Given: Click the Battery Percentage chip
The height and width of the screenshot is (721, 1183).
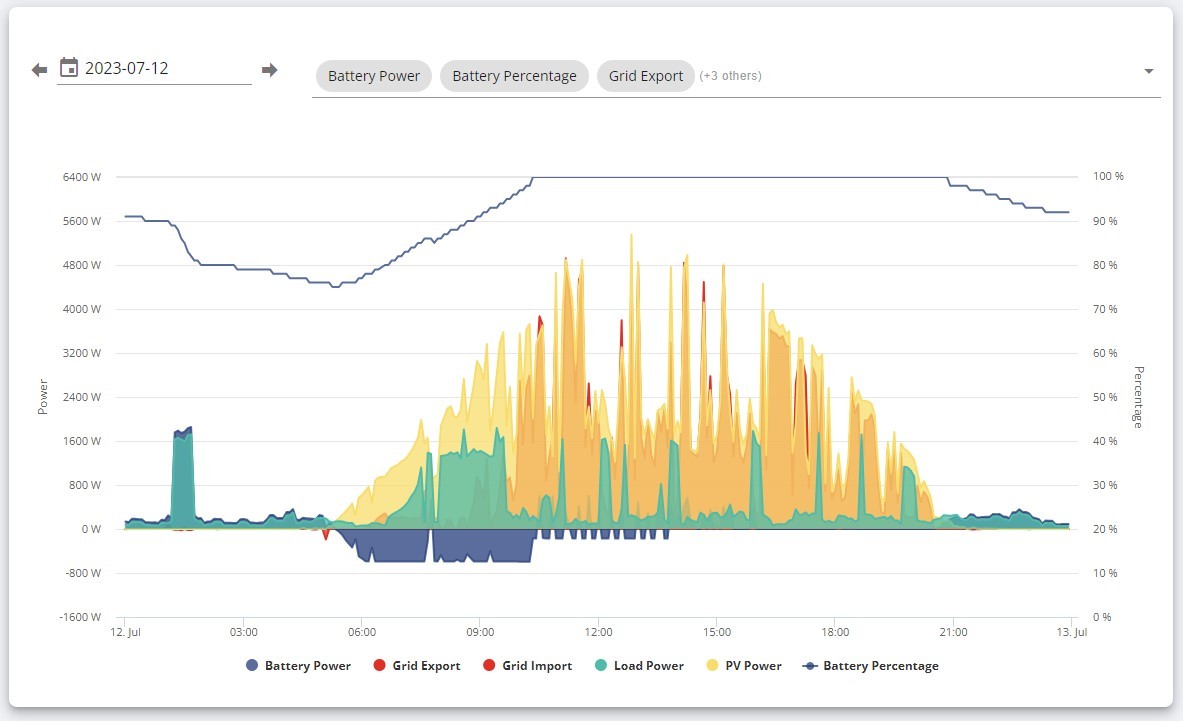Looking at the screenshot, I should point(514,76).
